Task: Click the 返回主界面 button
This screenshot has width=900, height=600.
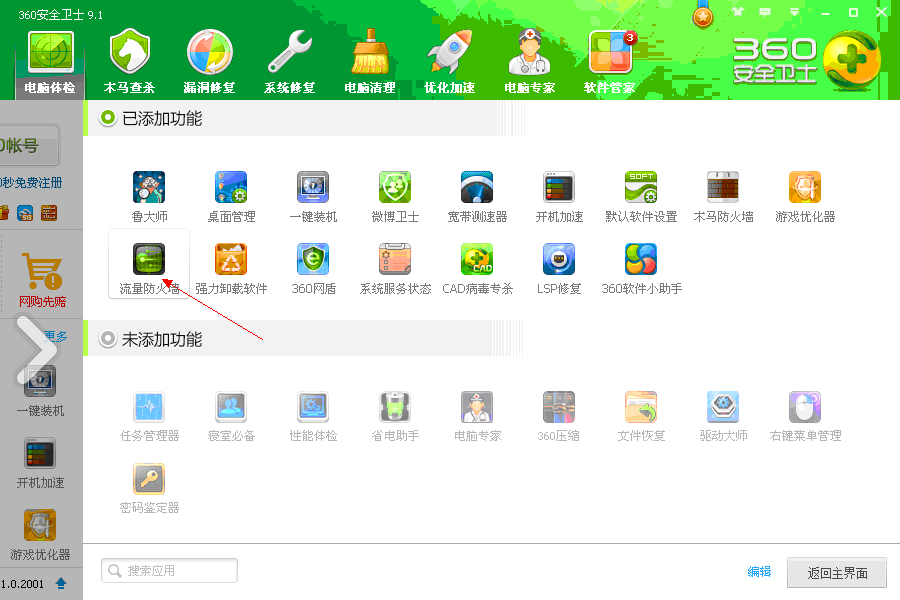Action: click(837, 572)
